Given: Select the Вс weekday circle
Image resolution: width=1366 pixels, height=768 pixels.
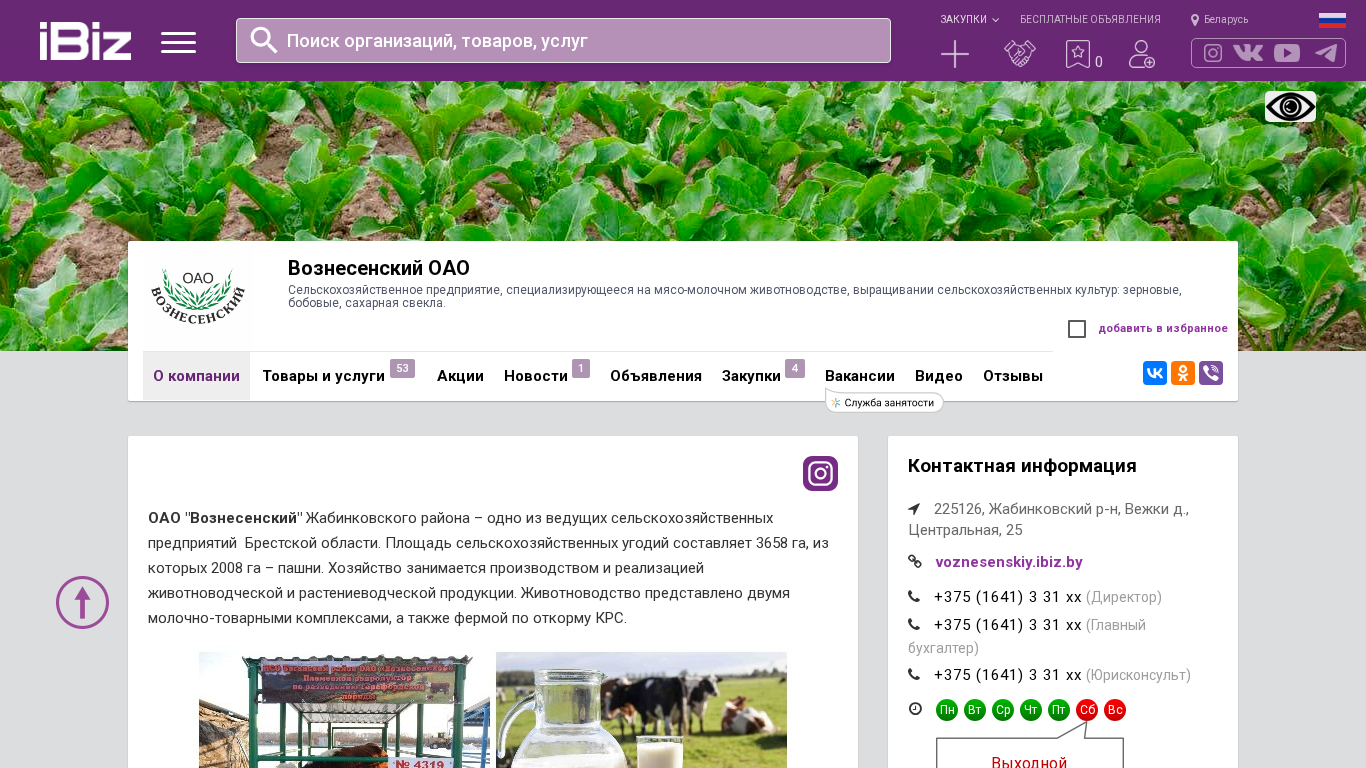Looking at the screenshot, I should point(1115,710).
